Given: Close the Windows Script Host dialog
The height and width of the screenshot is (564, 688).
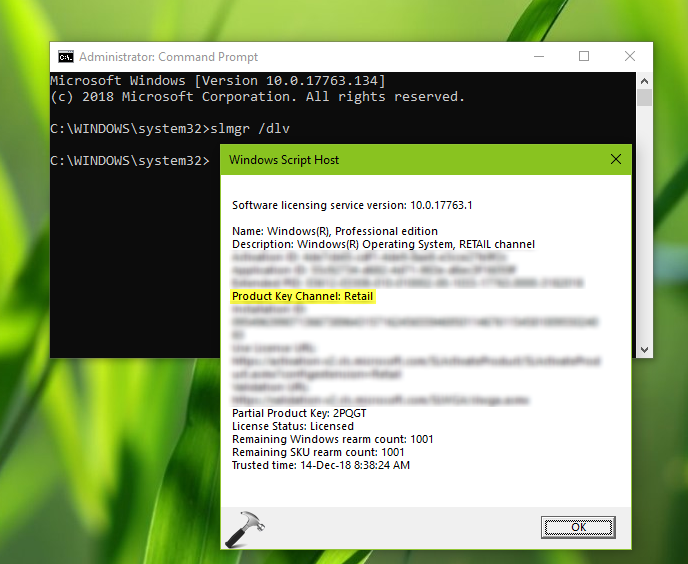Looking at the screenshot, I should click(616, 159).
